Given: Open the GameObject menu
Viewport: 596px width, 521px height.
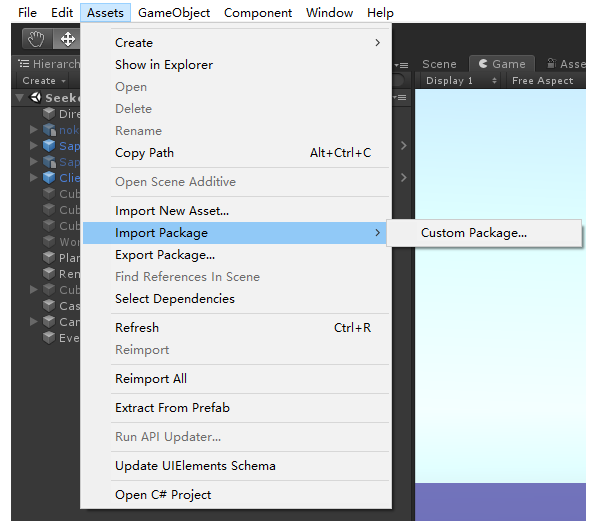Looking at the screenshot, I should point(174,13).
